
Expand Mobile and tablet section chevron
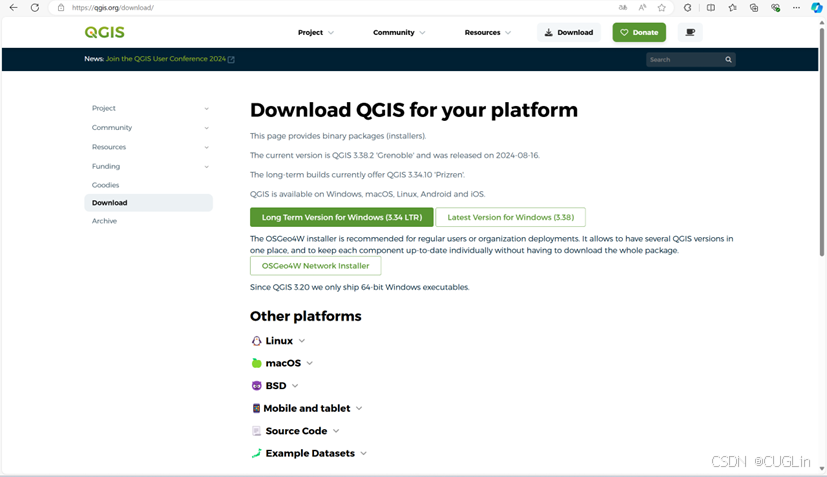[x=359, y=408]
